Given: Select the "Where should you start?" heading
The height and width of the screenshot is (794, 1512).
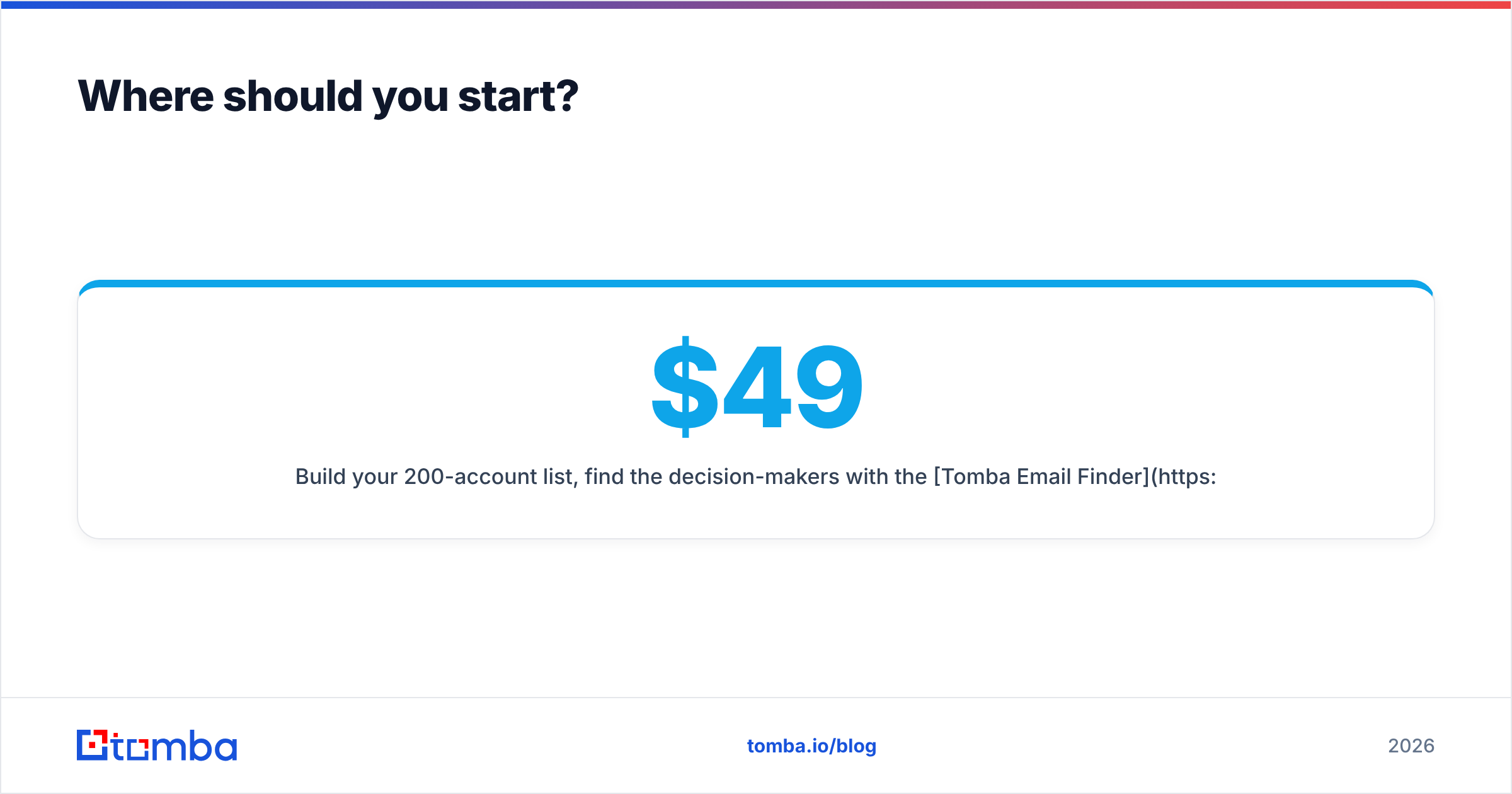Looking at the screenshot, I should 328,97.
